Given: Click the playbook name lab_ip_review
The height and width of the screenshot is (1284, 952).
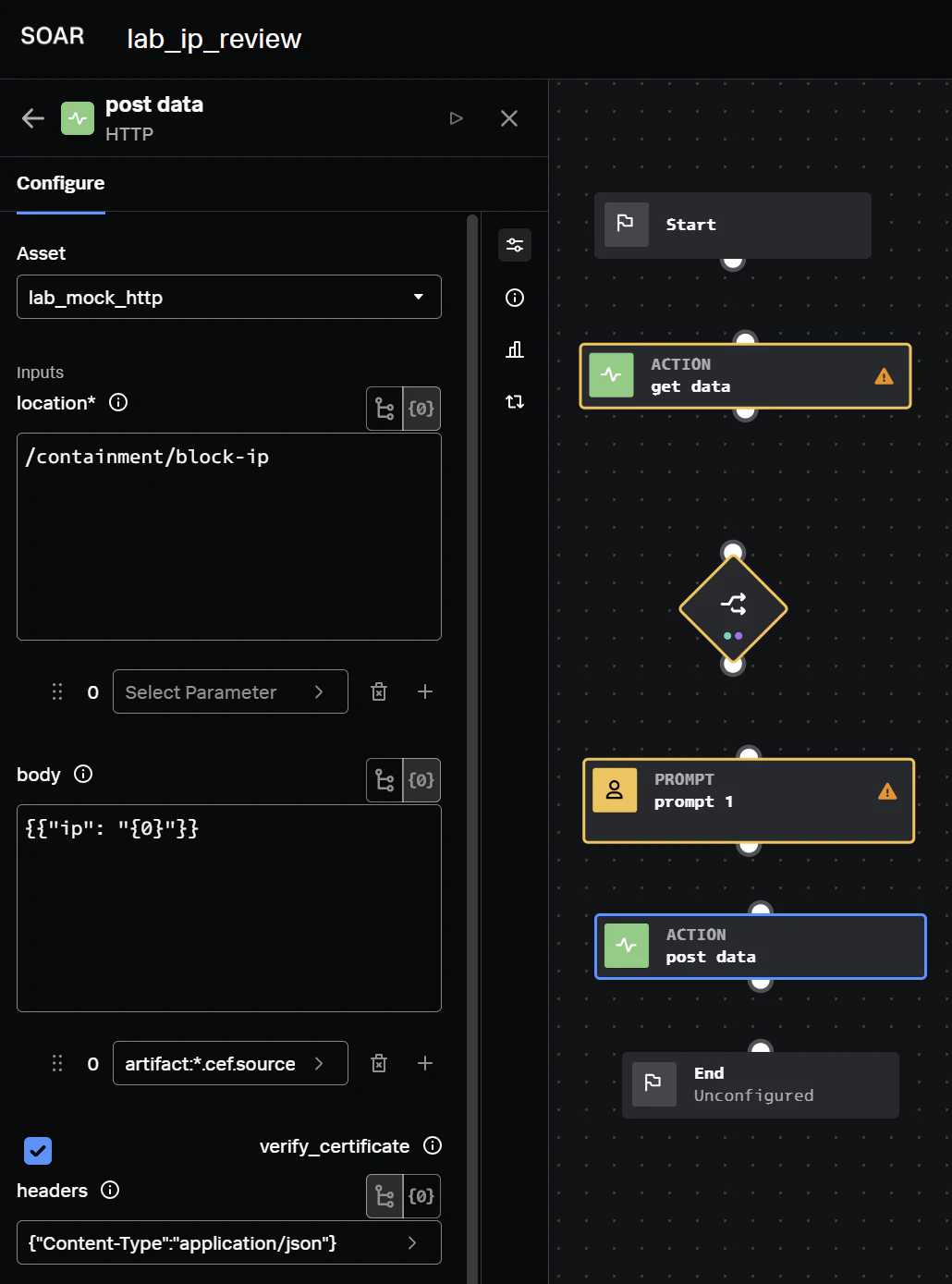Looking at the screenshot, I should pyautogui.click(x=214, y=39).
